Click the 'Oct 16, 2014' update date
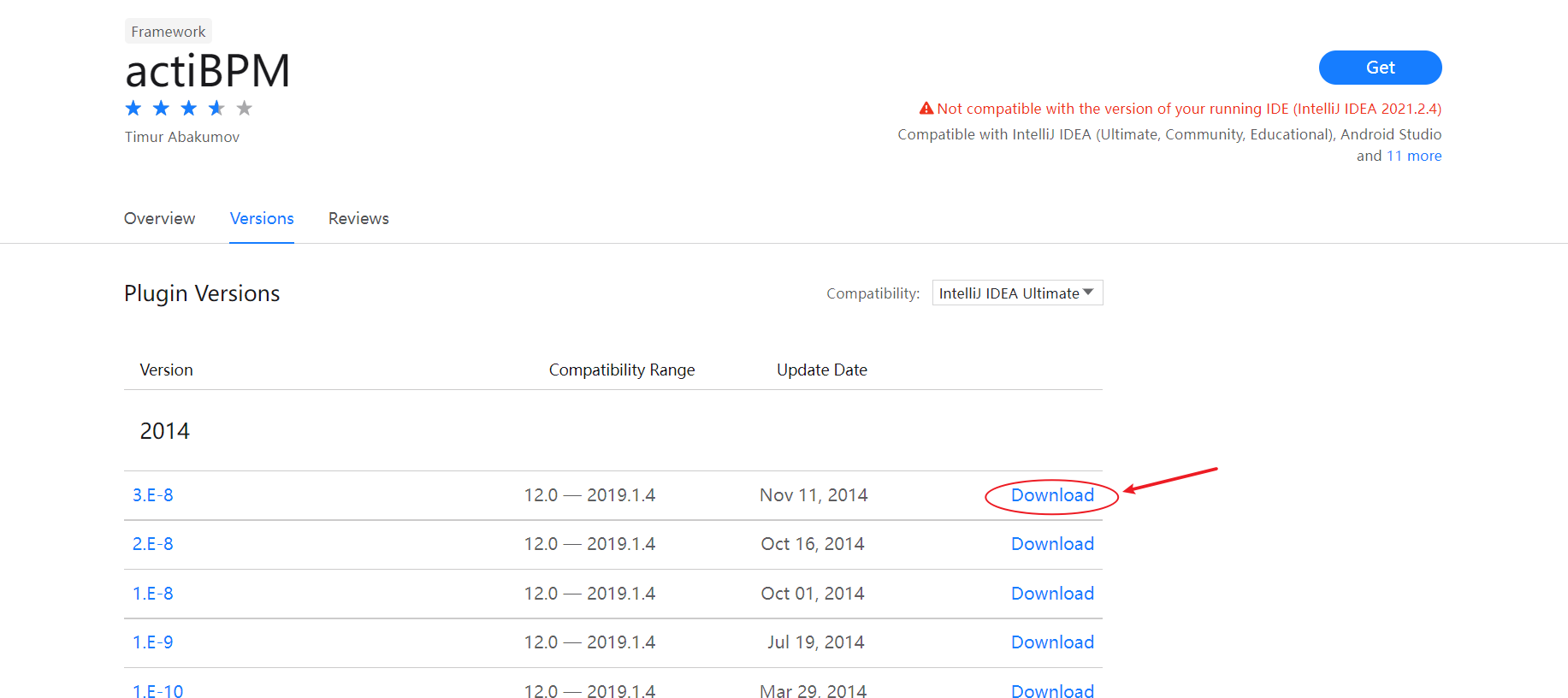The height and width of the screenshot is (698, 1568). (813, 544)
